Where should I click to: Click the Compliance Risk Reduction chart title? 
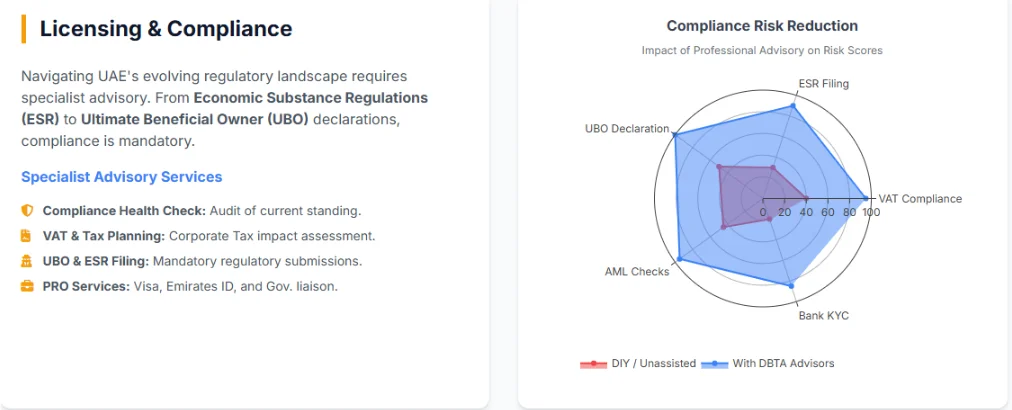(762, 26)
